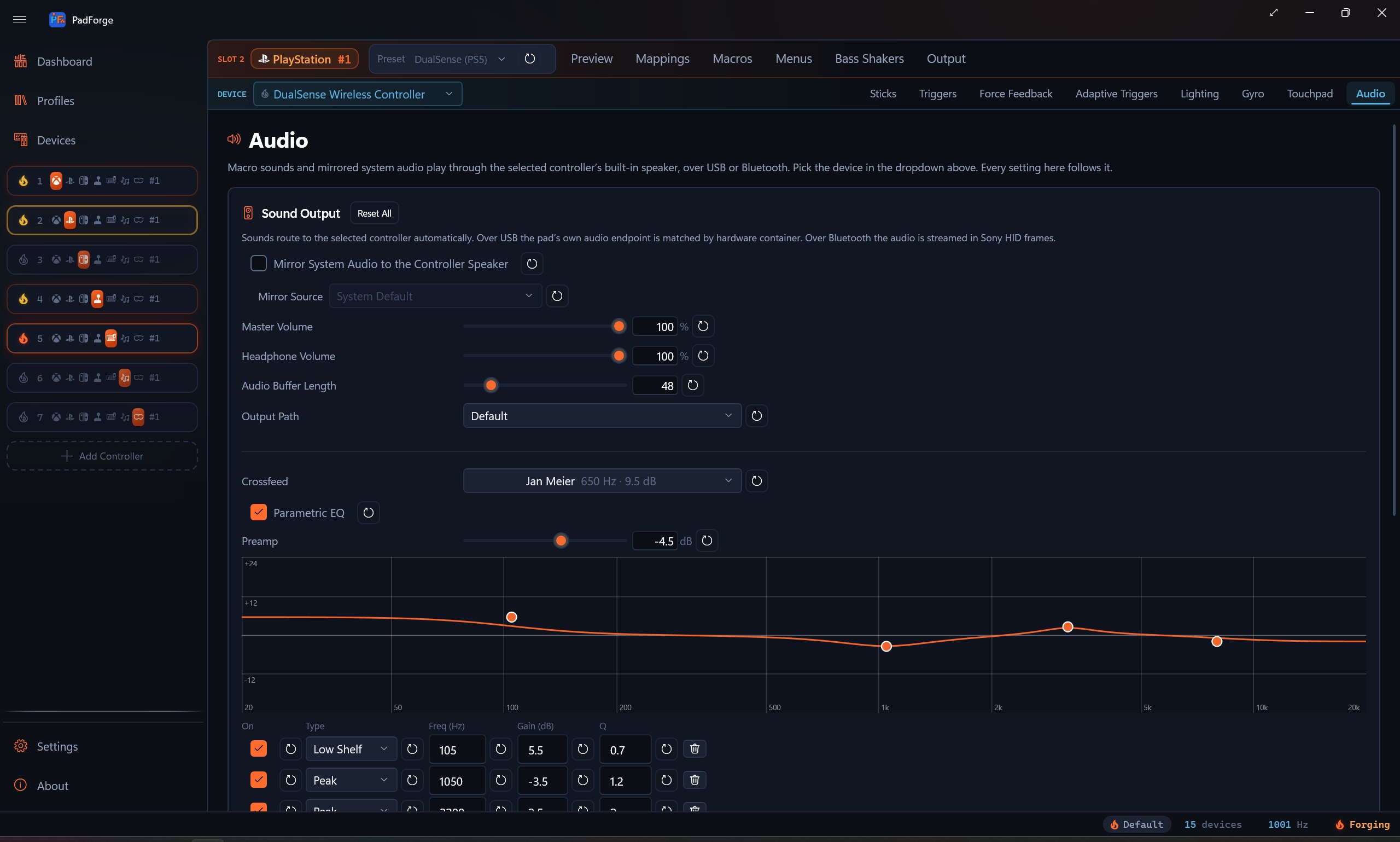The width and height of the screenshot is (1400, 842).
Task: Switch to the Mappings tab
Action: click(662, 59)
